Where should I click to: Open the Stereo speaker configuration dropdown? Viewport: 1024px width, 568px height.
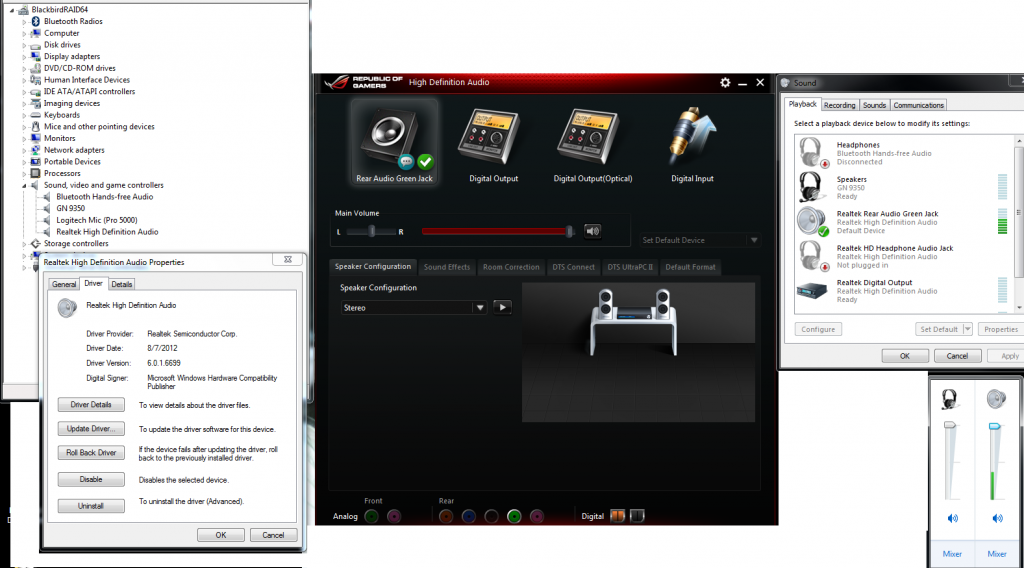click(x=414, y=308)
